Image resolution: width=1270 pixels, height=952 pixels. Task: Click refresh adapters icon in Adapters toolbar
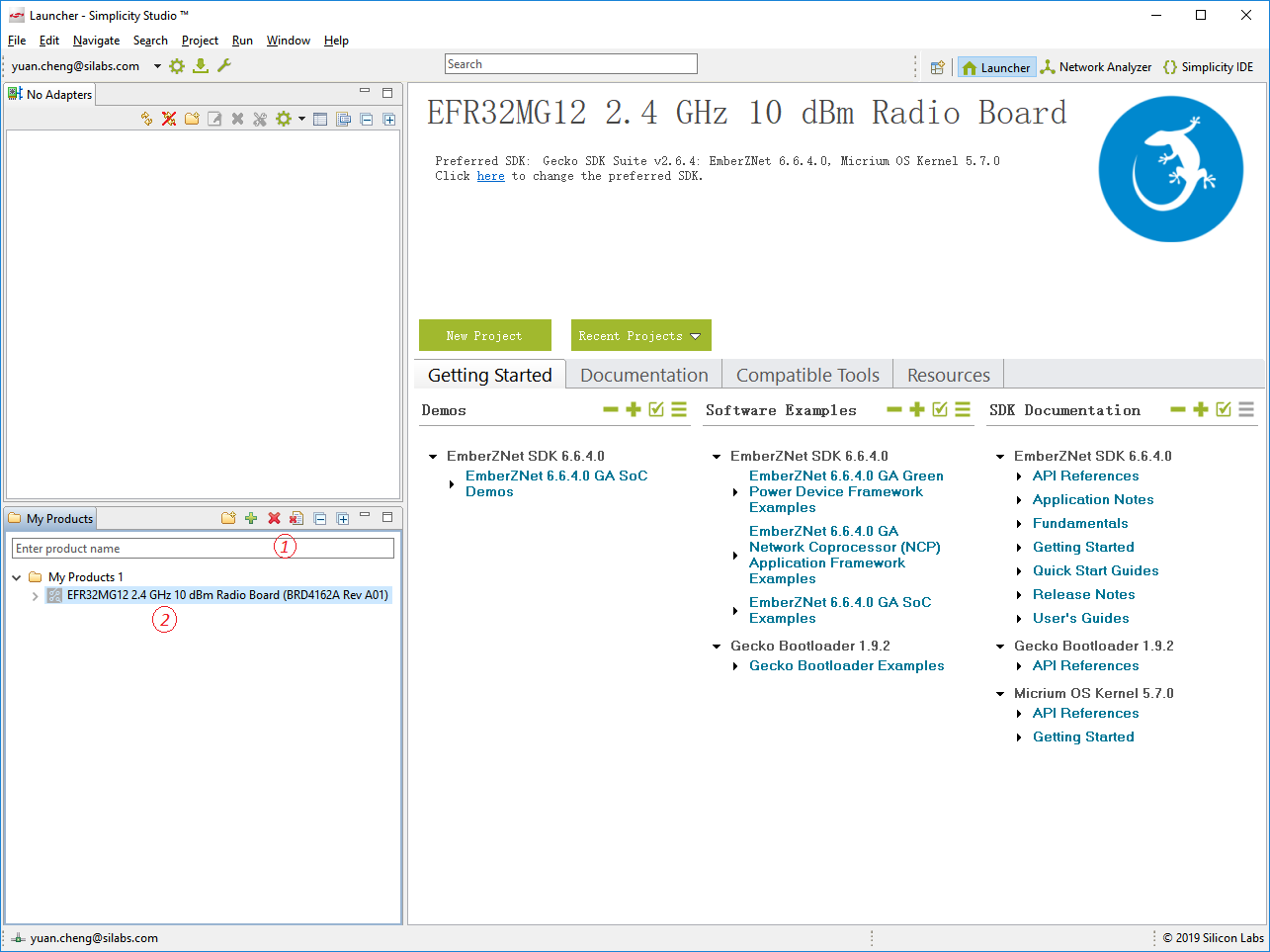coord(146,119)
